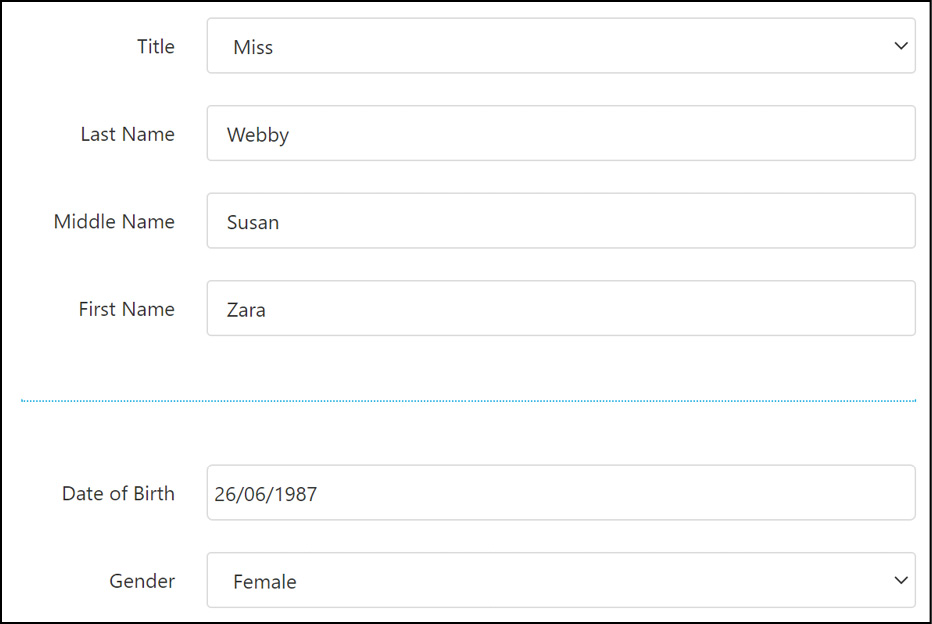Screen dimensions: 932x624
Task: Expand the Gender combo box
Action: (560, 580)
